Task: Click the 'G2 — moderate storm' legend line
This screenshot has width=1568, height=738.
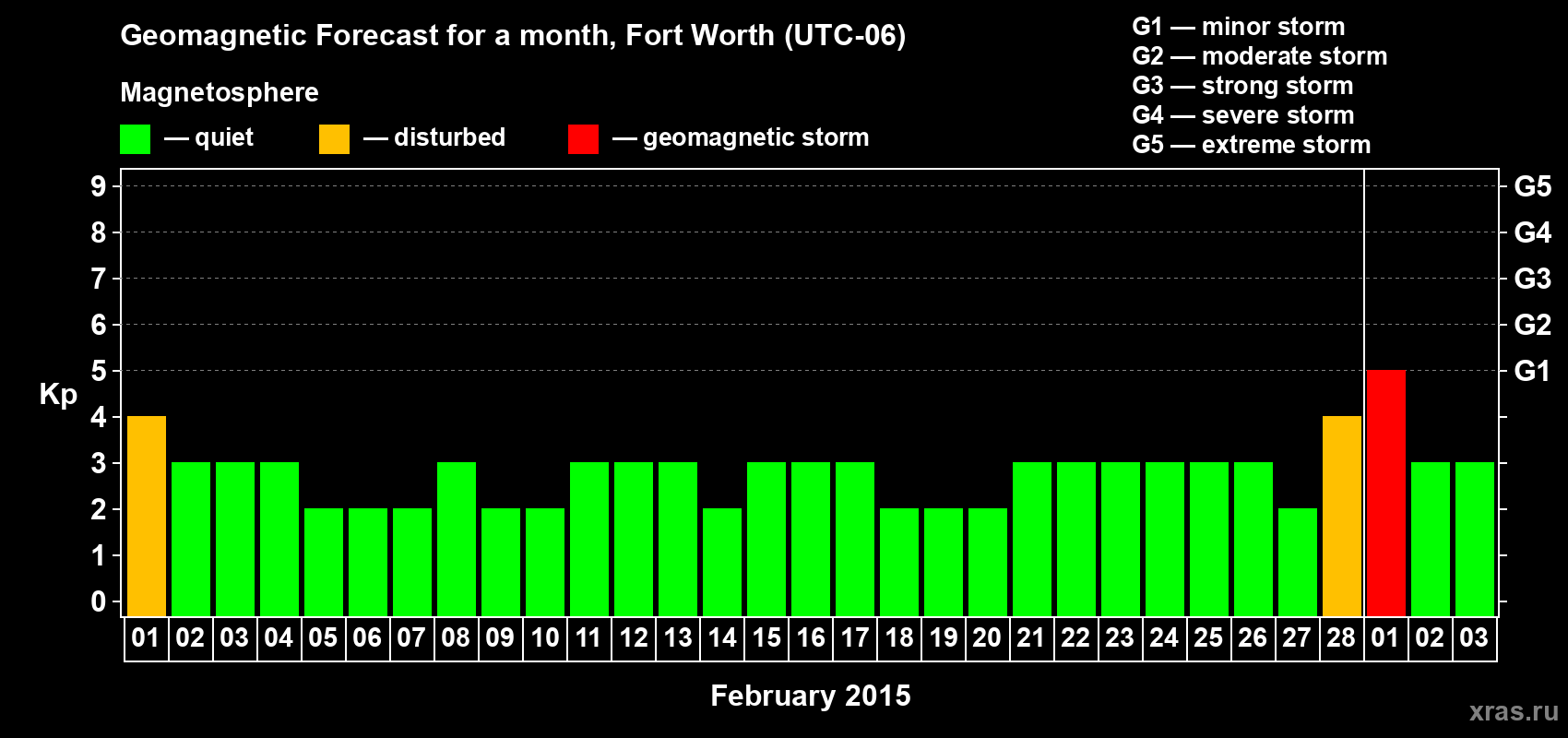Action: tap(1259, 56)
